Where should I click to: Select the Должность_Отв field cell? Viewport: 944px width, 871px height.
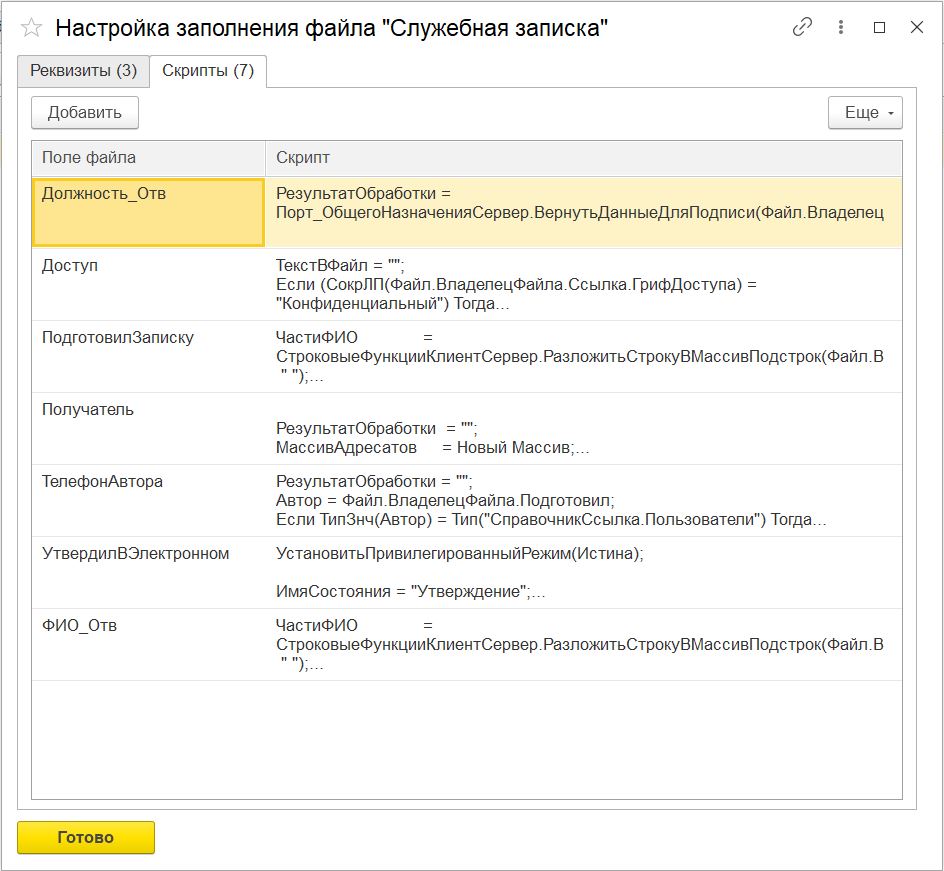pos(148,212)
